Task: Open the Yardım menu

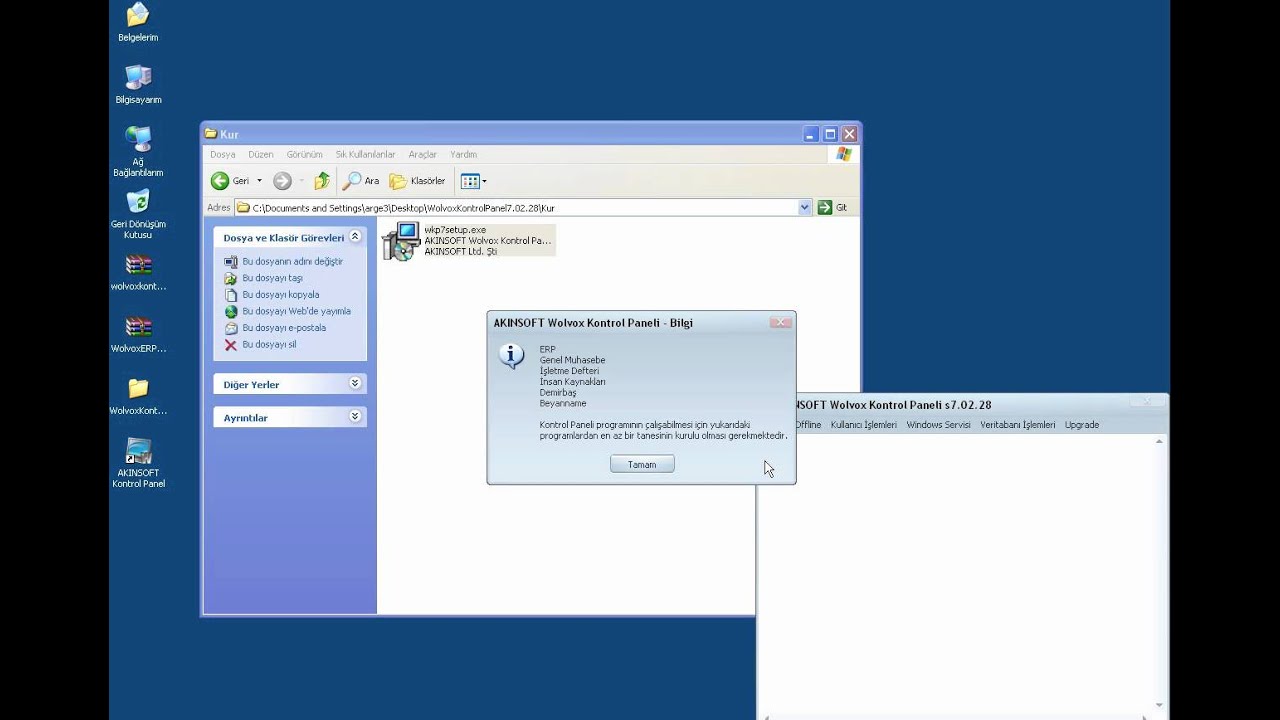Action: 463,155
